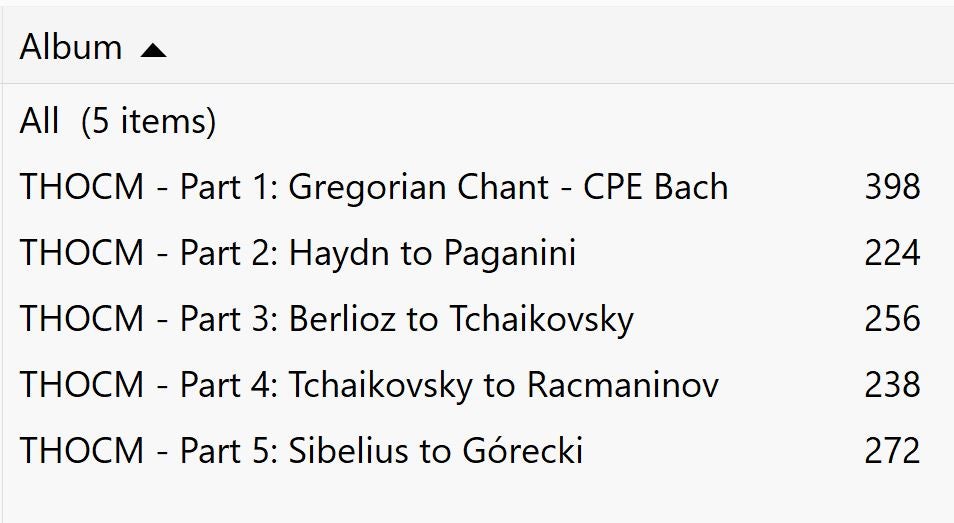
Task: Click the Album column header label
Action: [71, 47]
